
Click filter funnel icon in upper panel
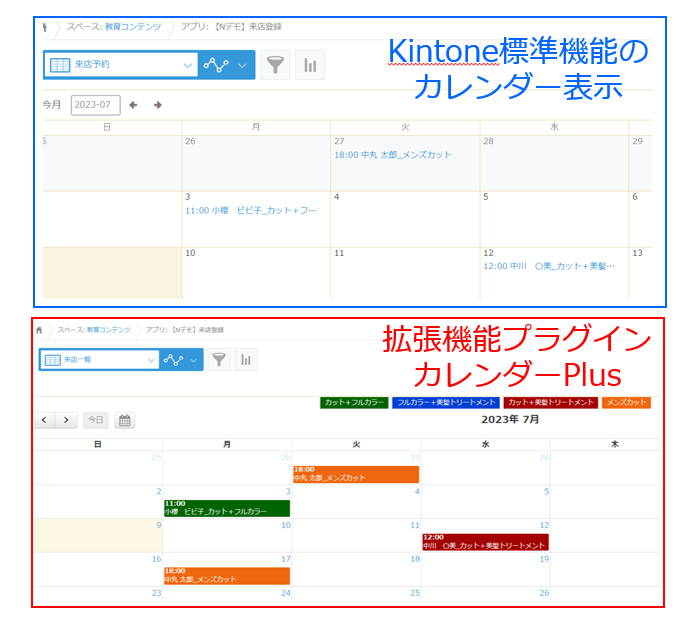coord(275,65)
